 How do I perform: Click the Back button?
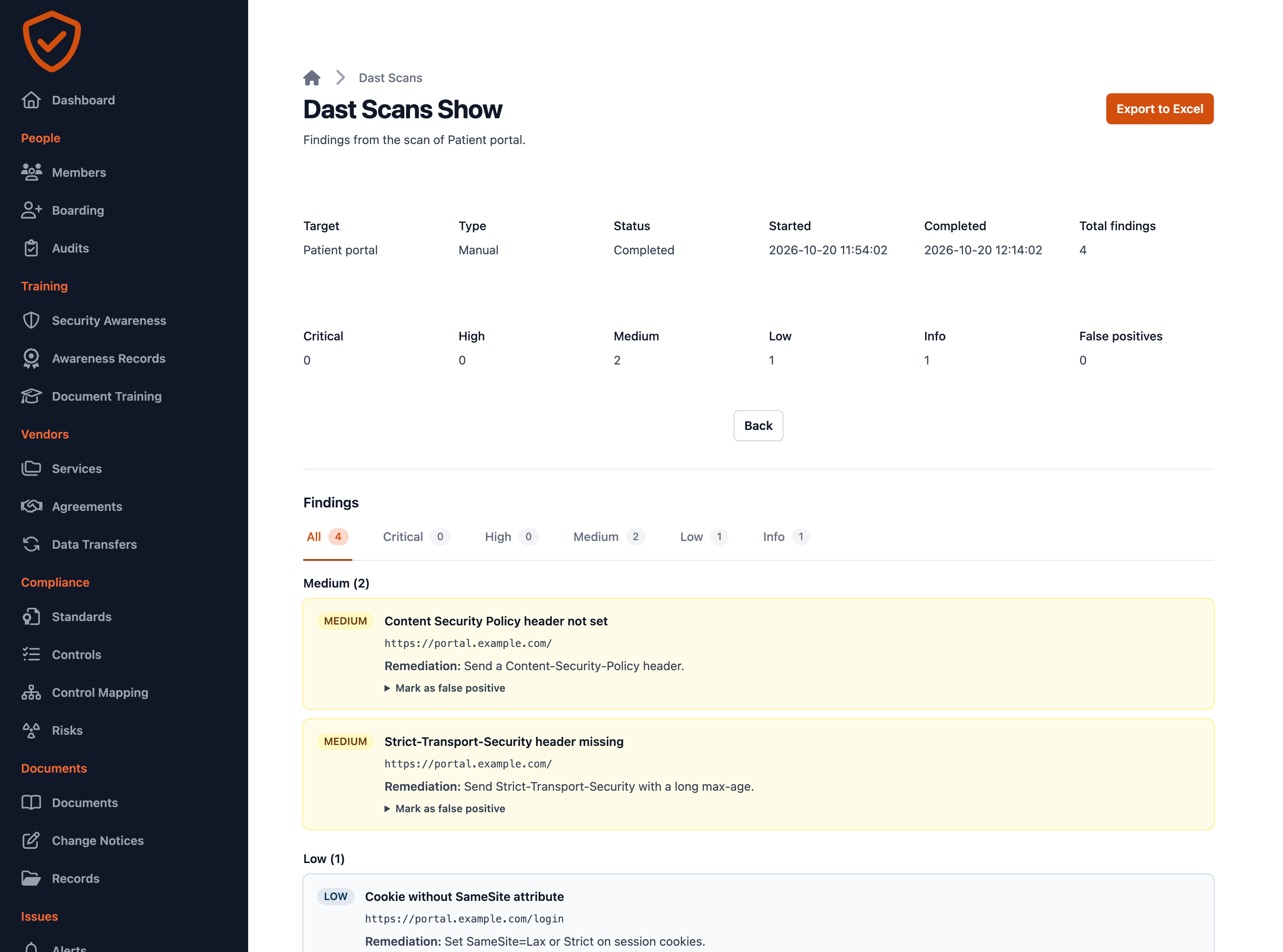pos(758,426)
